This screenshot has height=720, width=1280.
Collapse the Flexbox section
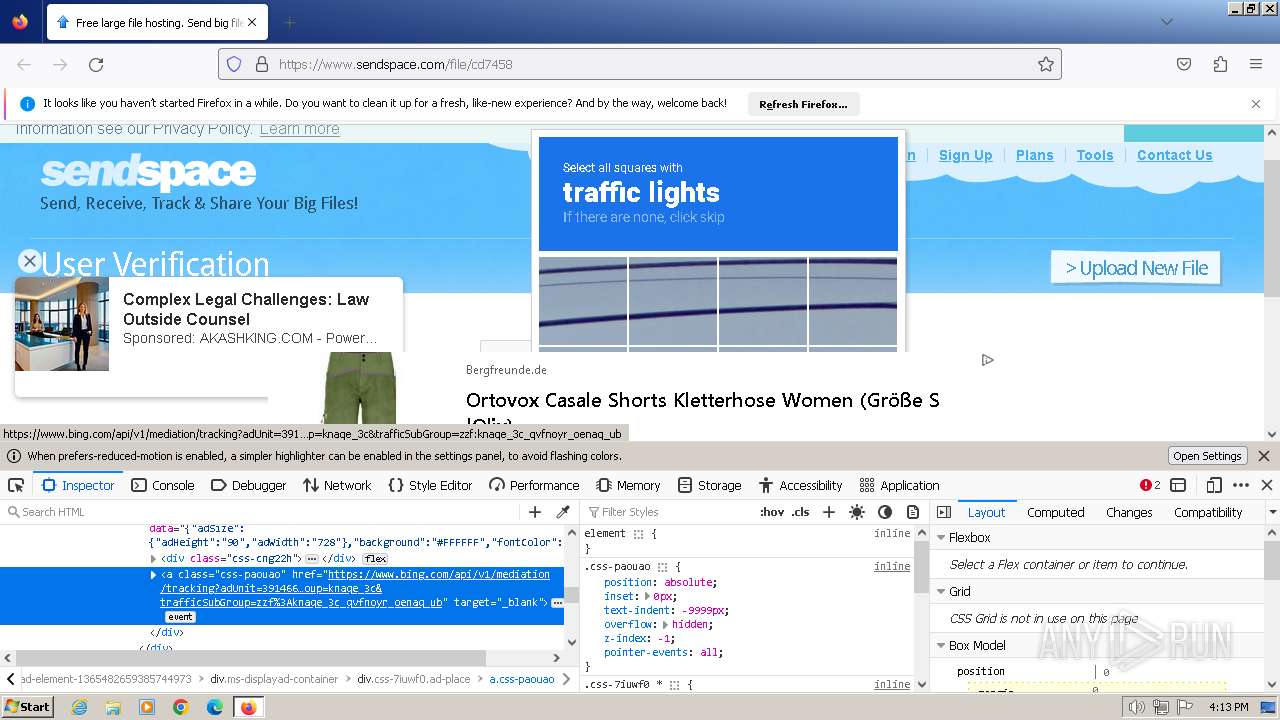(x=941, y=537)
